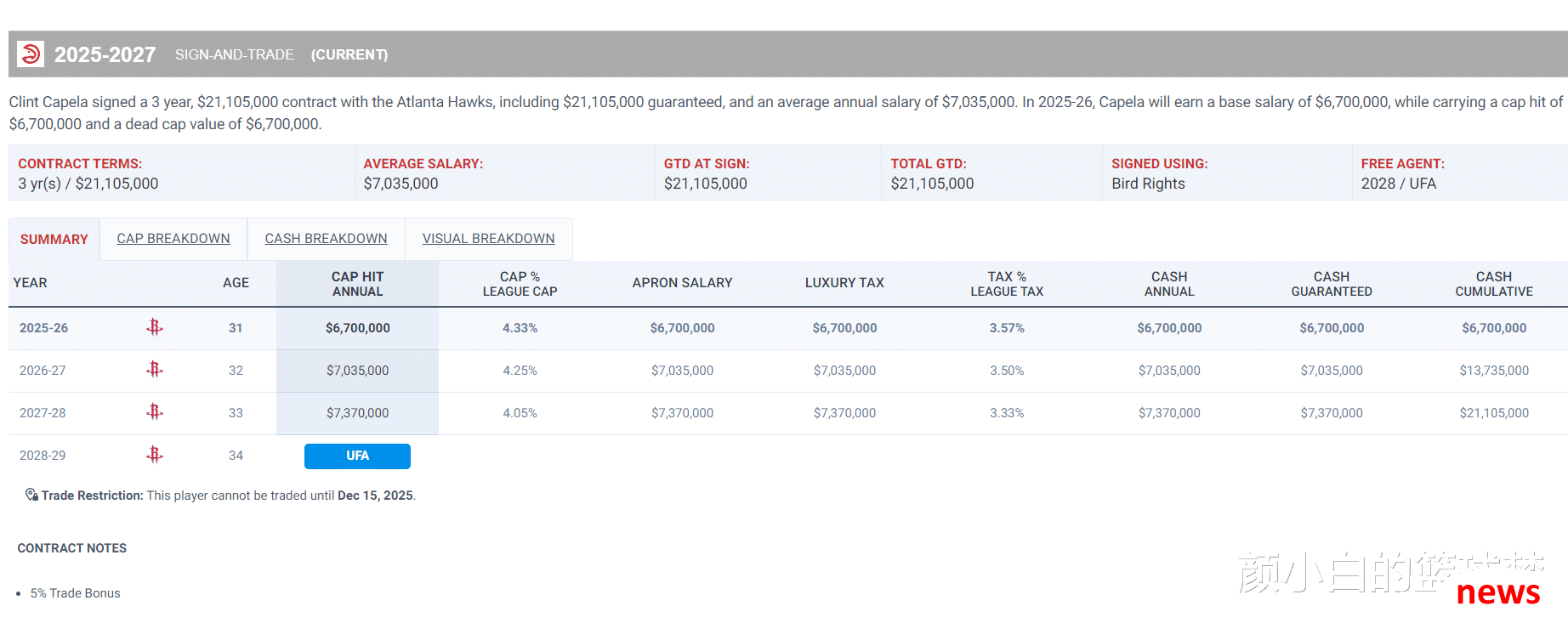Open the Visual Breakdown tab
This screenshot has height=623, width=1568.
coord(488,239)
